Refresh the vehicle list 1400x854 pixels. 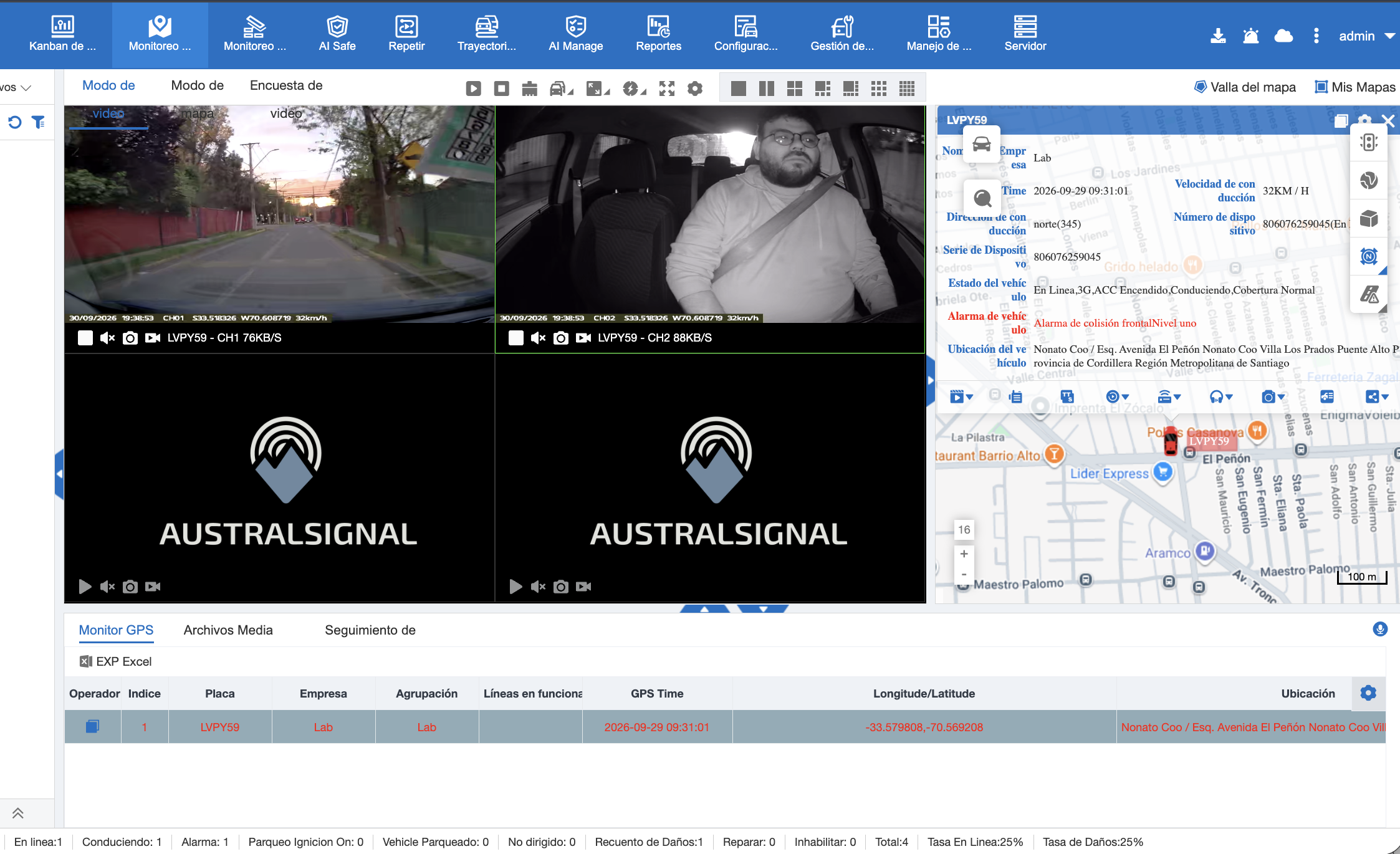click(x=15, y=122)
